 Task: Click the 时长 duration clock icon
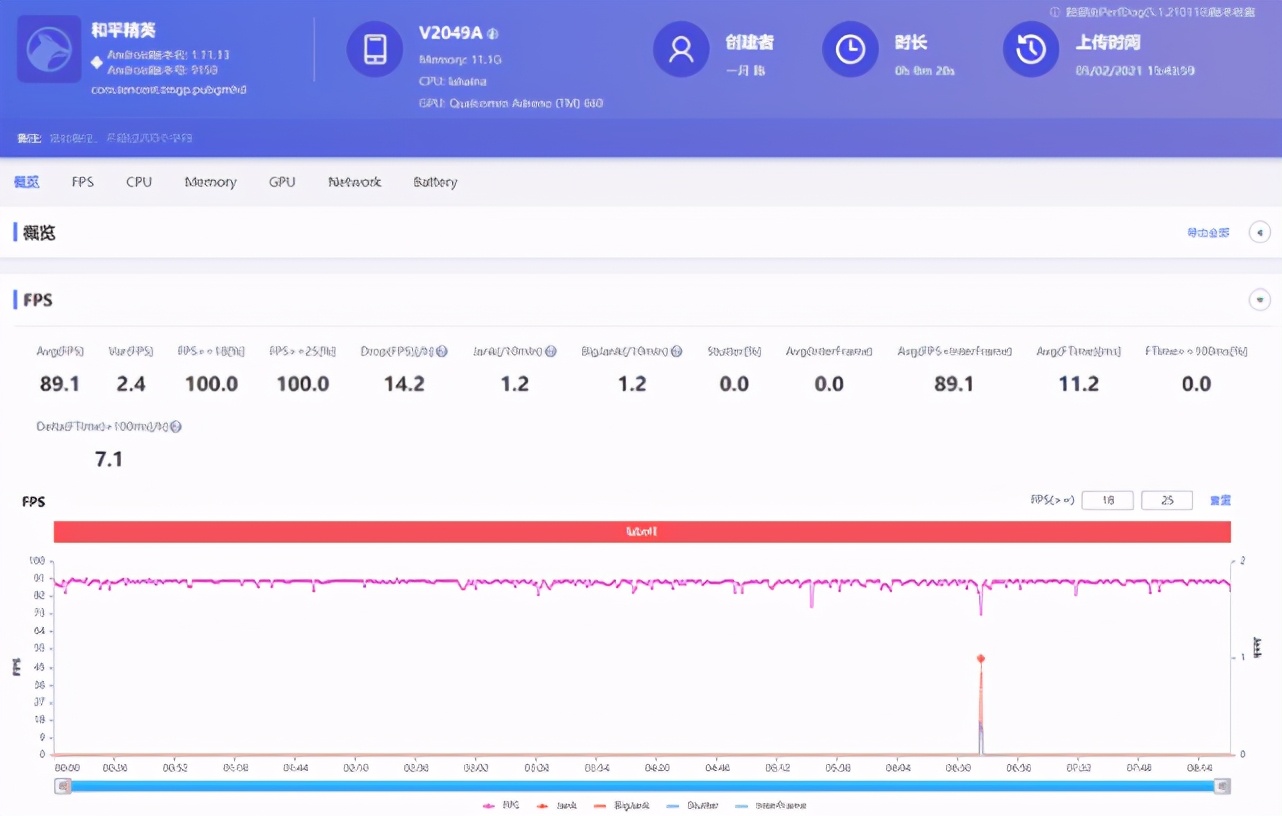tap(850, 49)
